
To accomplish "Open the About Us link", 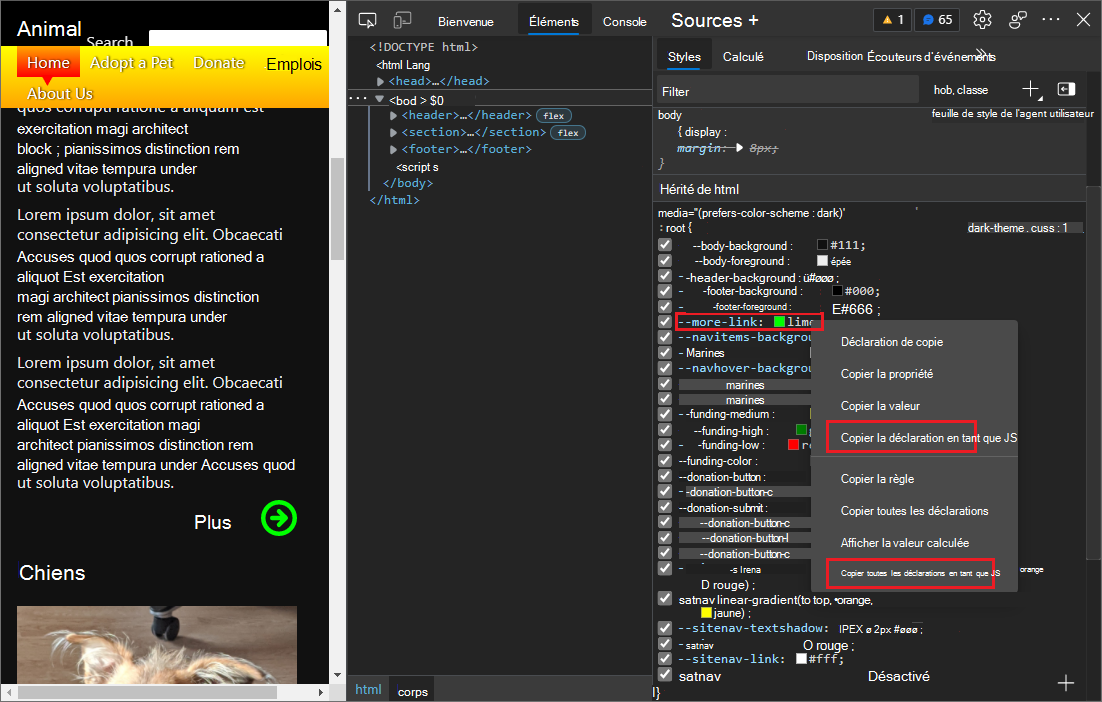I will (60, 93).
